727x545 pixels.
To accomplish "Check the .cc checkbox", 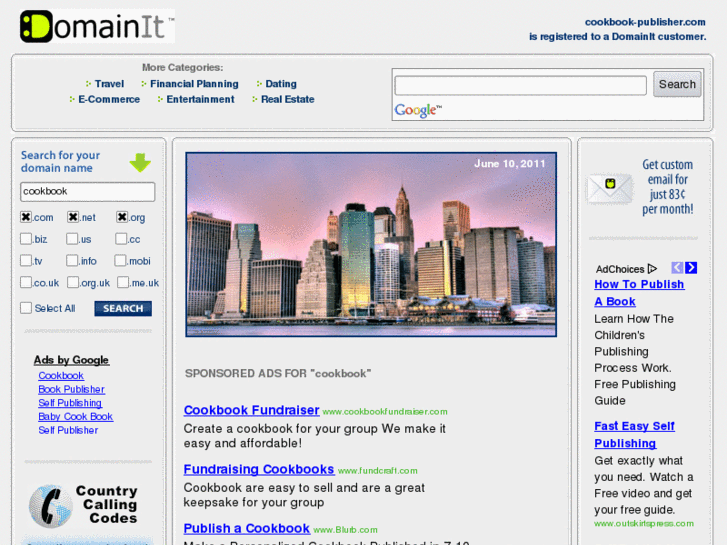I will (121, 238).
